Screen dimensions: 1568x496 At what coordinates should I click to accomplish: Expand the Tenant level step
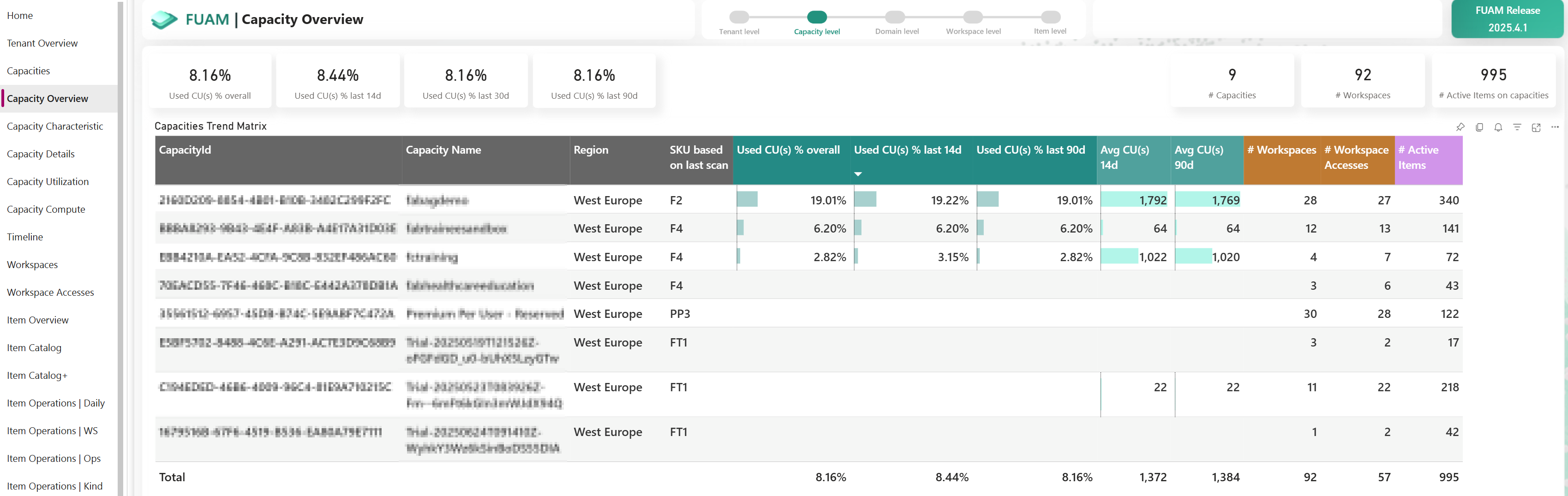pyautogui.click(x=738, y=18)
